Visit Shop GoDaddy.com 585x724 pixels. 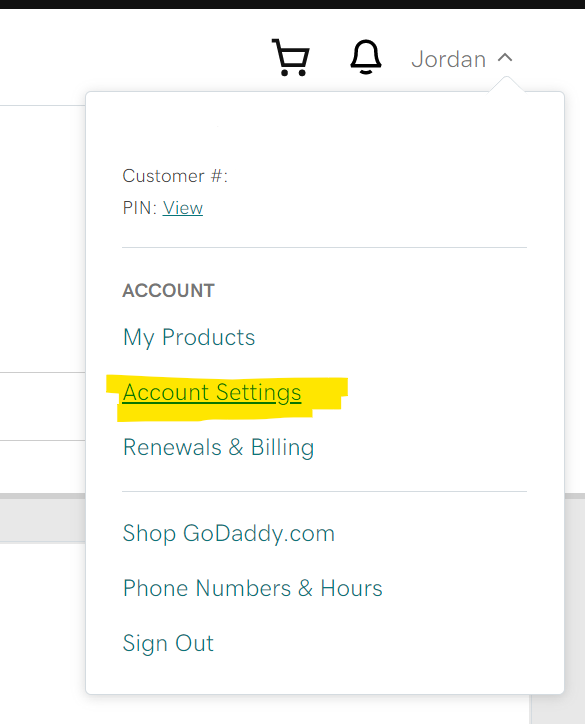click(x=229, y=533)
